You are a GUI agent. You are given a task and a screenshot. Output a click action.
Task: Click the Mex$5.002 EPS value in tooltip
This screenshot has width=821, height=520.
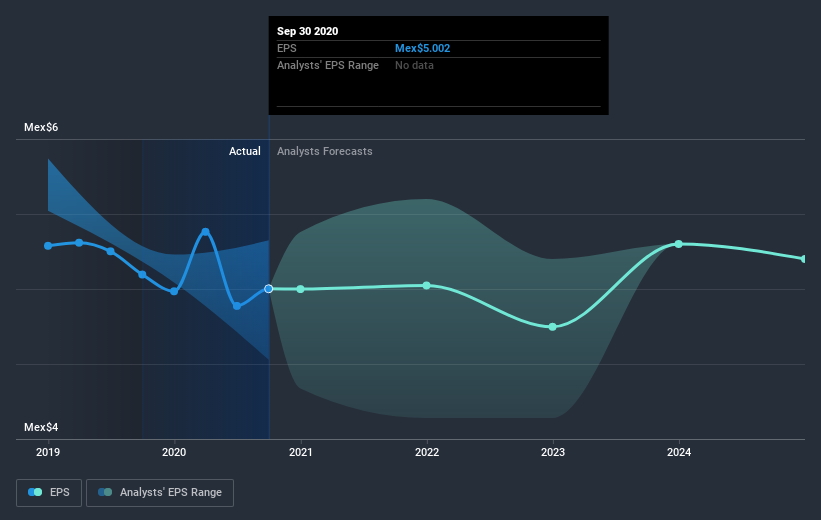423,48
